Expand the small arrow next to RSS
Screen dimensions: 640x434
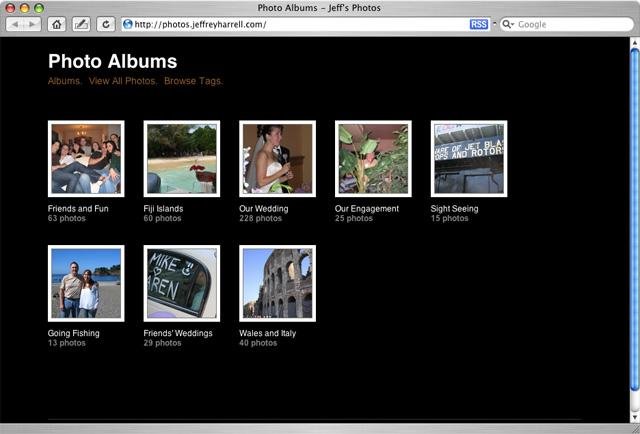494,23
